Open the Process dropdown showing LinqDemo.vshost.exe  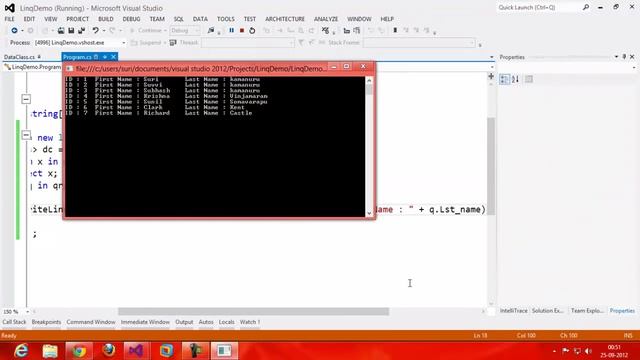(x=80, y=42)
